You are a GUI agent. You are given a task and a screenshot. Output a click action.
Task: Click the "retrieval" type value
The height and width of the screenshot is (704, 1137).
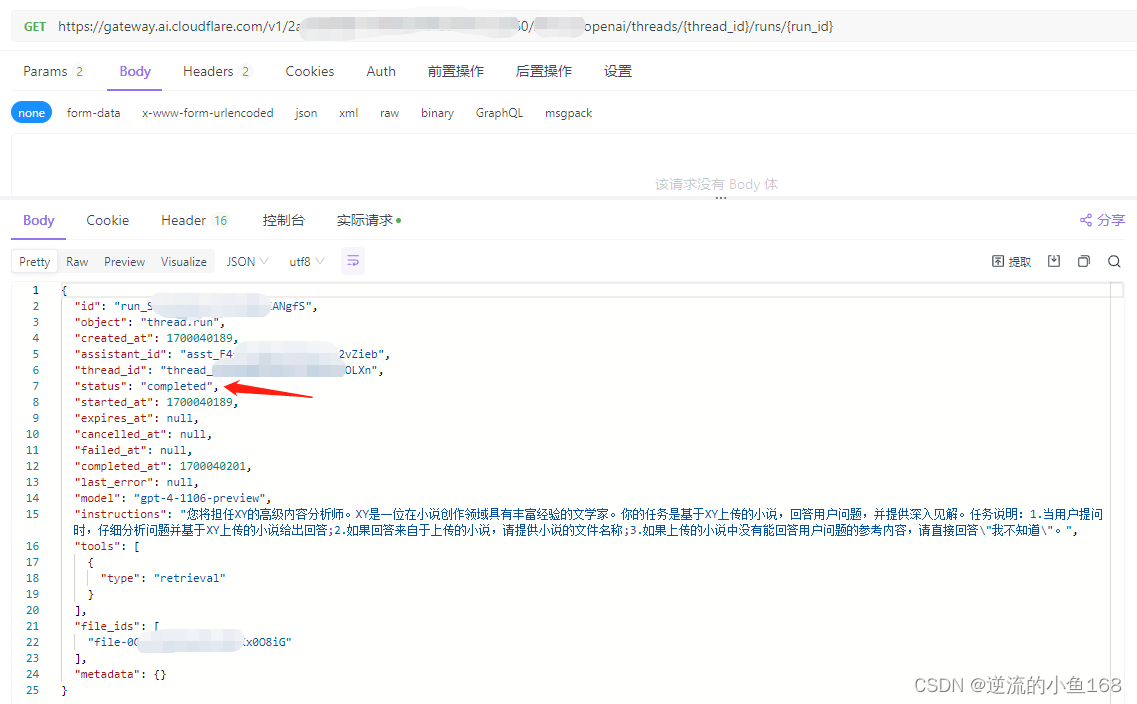[189, 578]
